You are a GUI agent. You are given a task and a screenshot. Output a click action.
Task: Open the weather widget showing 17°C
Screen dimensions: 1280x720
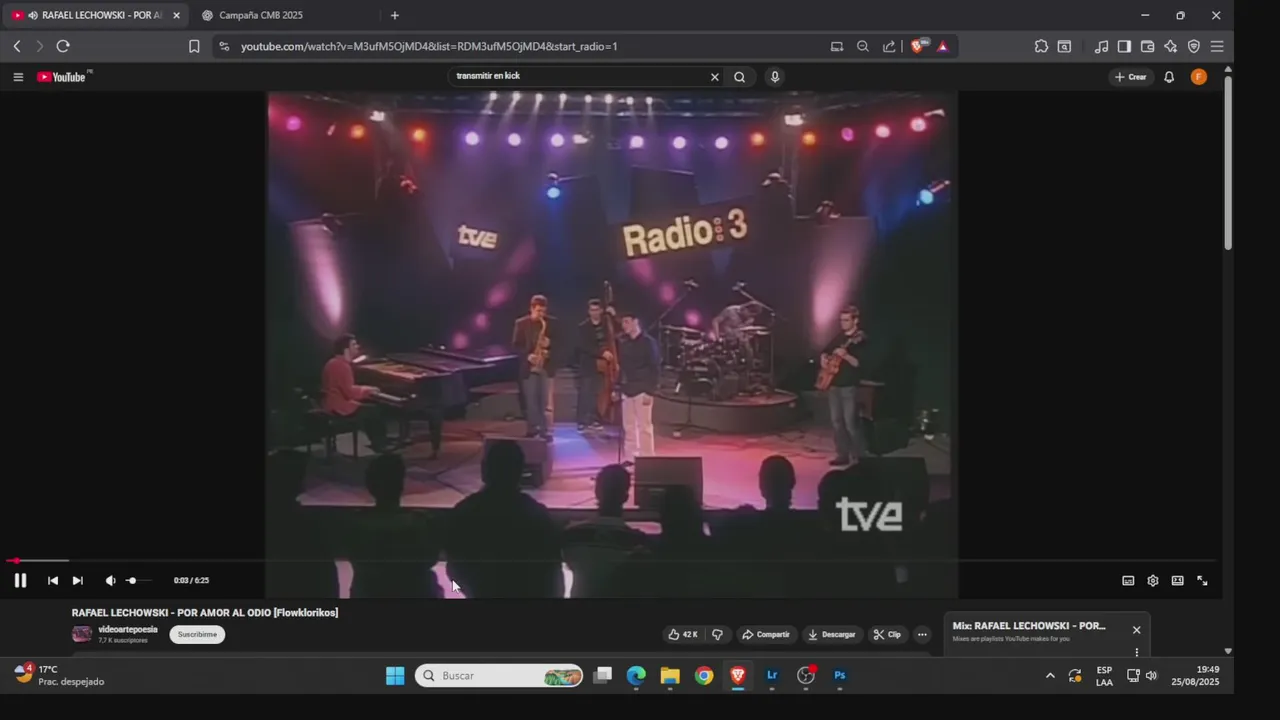pyautogui.click(x=60, y=676)
